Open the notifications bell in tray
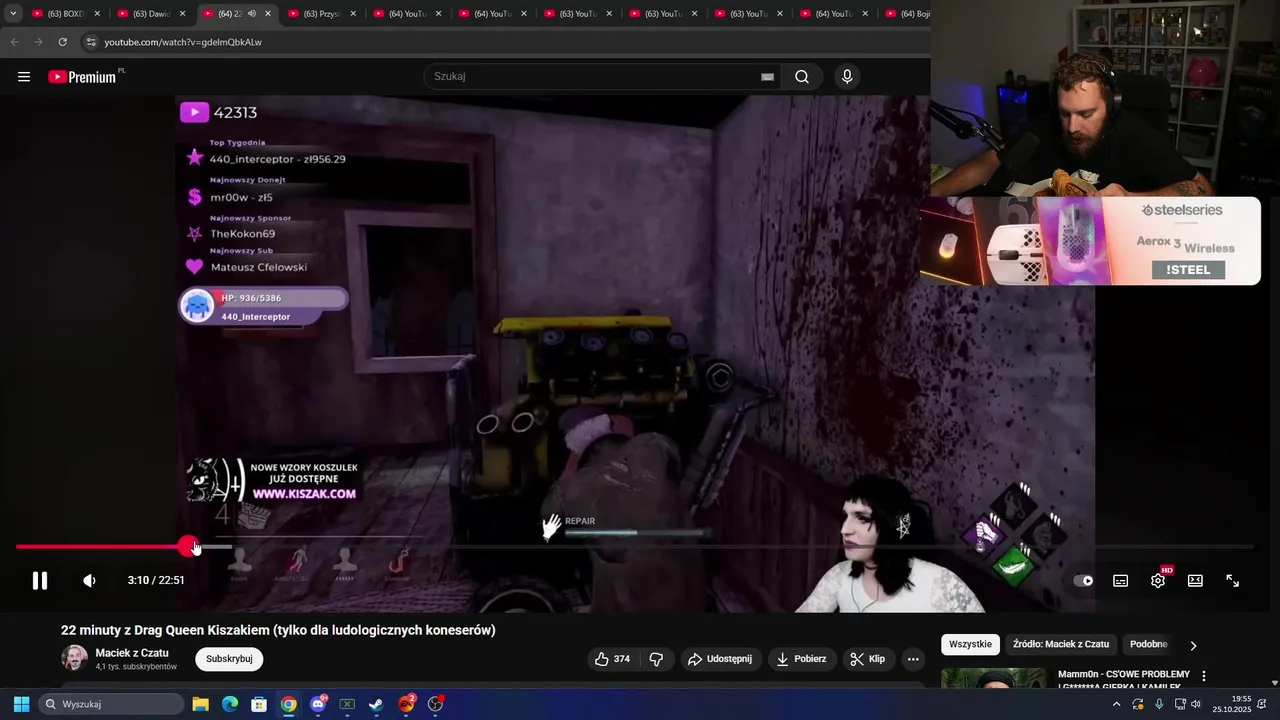Image resolution: width=1280 pixels, height=720 pixels. pyautogui.click(x=1262, y=704)
